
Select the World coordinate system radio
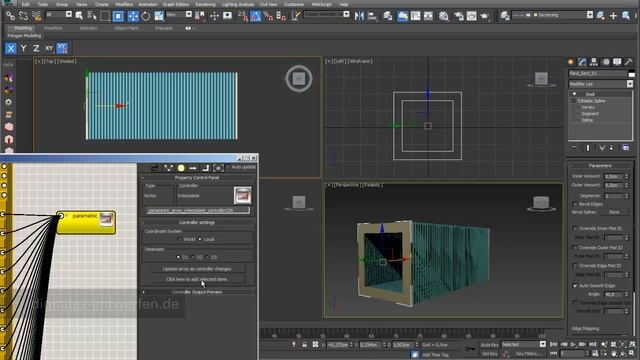[x=180, y=239]
